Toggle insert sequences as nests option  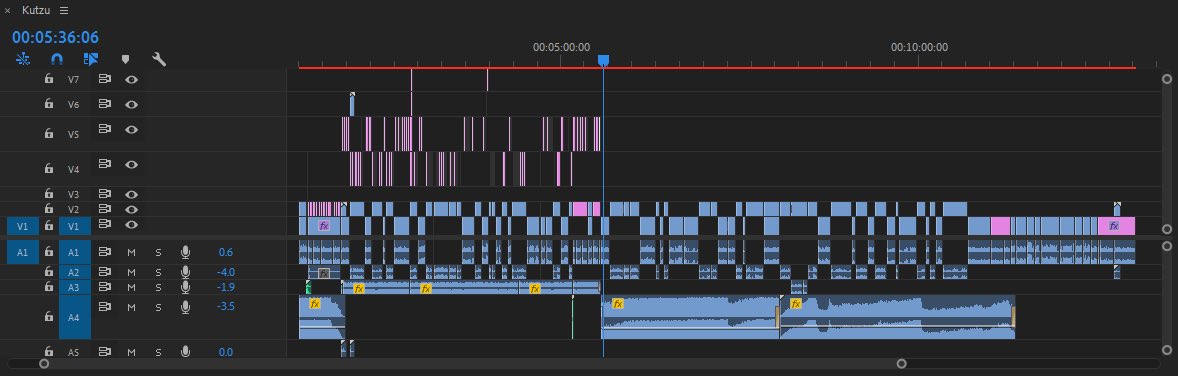23,59
